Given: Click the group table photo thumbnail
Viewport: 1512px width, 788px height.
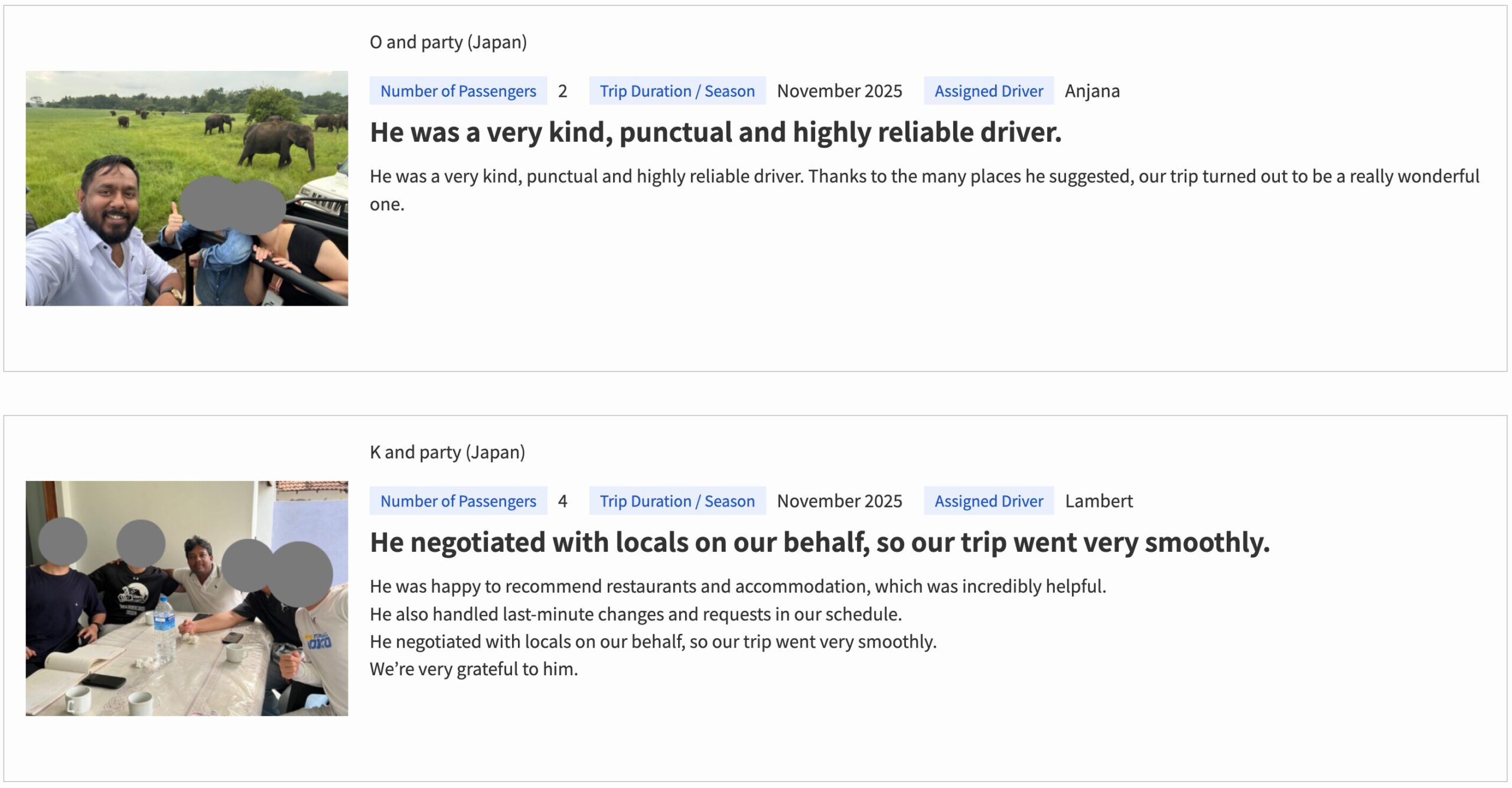Looking at the screenshot, I should 187,598.
